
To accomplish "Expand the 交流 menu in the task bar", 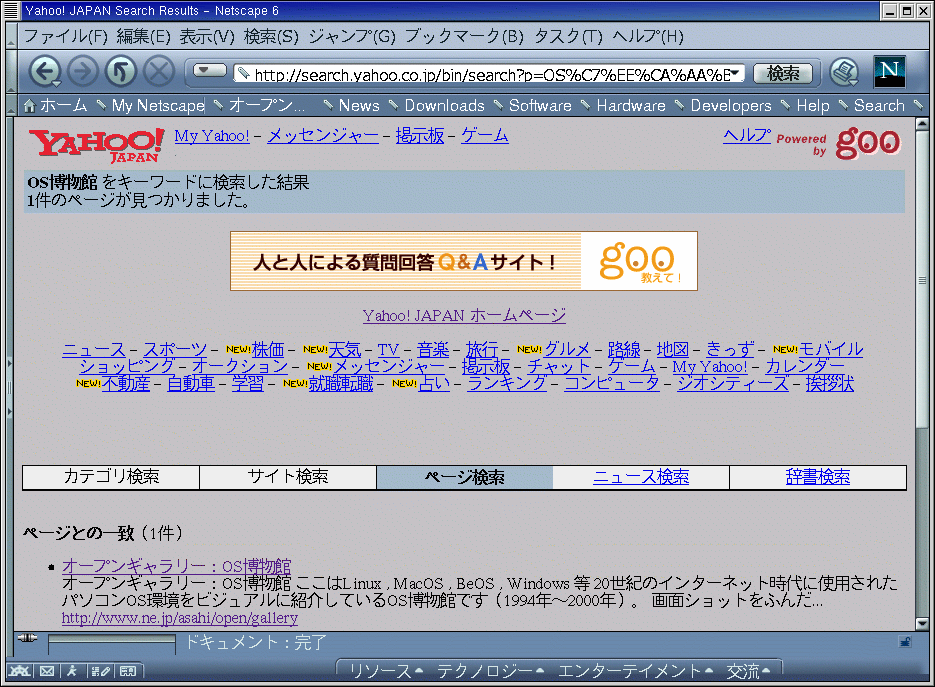I will click(x=748, y=671).
